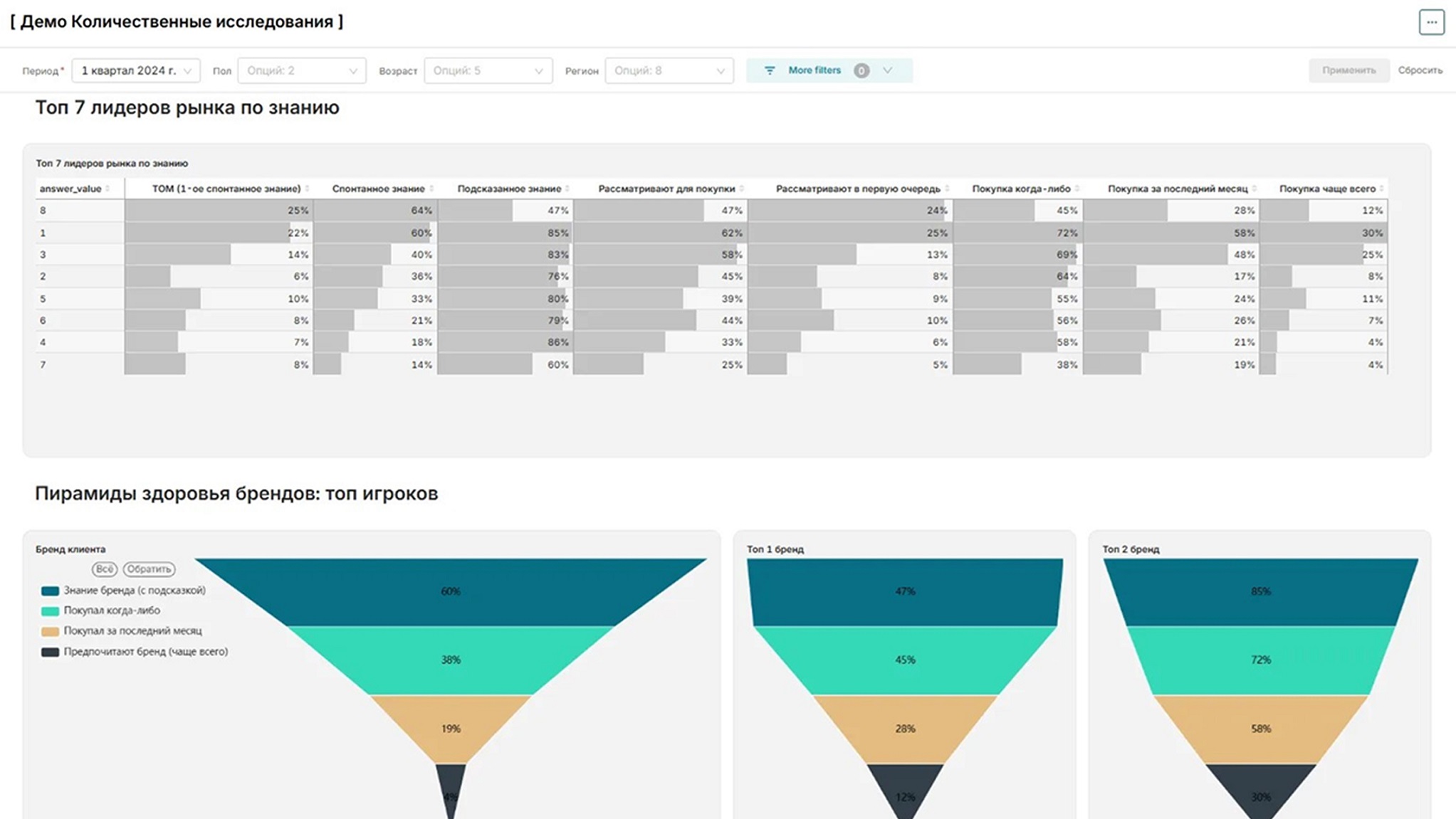Screen dimensions: 1456x819
Task: Toggle the Знание бренда (с подсказкой) legend item
Action: pos(124,591)
